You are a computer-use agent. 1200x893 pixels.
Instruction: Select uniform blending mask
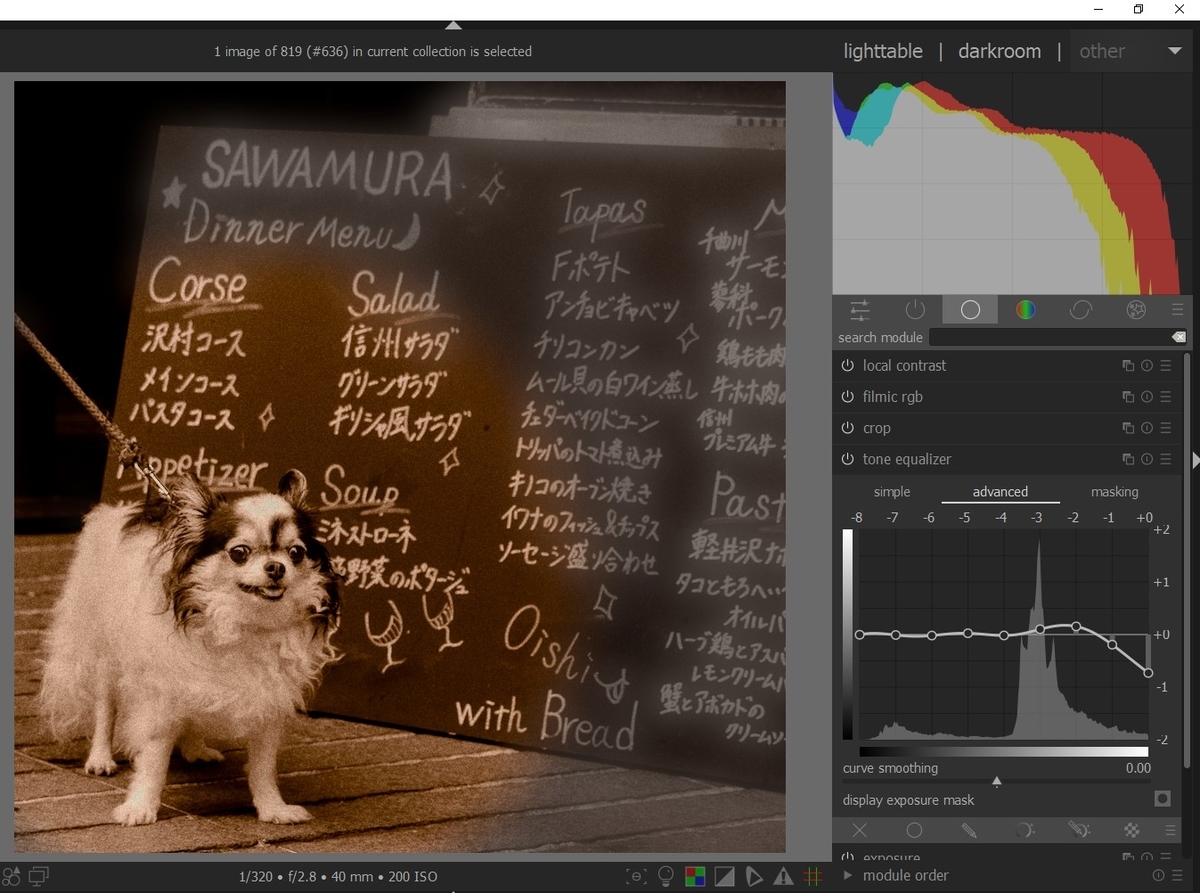914,830
